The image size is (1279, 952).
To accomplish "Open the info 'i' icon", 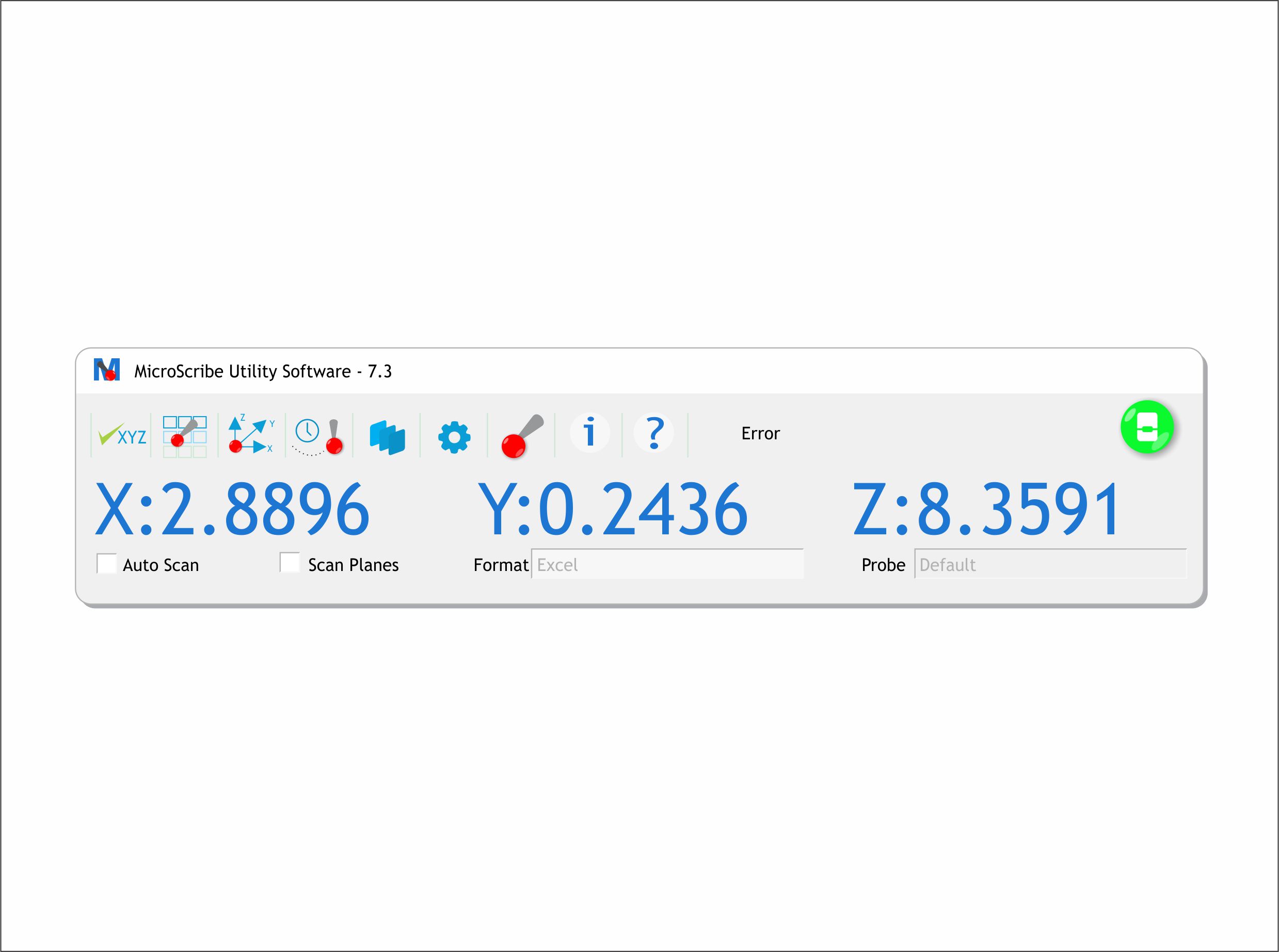I will coord(589,432).
